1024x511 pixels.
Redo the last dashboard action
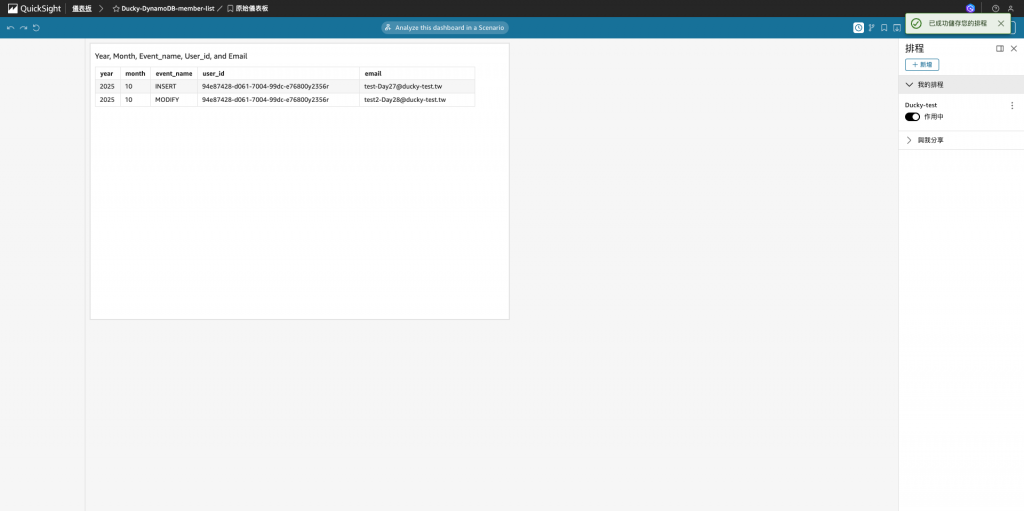click(24, 28)
